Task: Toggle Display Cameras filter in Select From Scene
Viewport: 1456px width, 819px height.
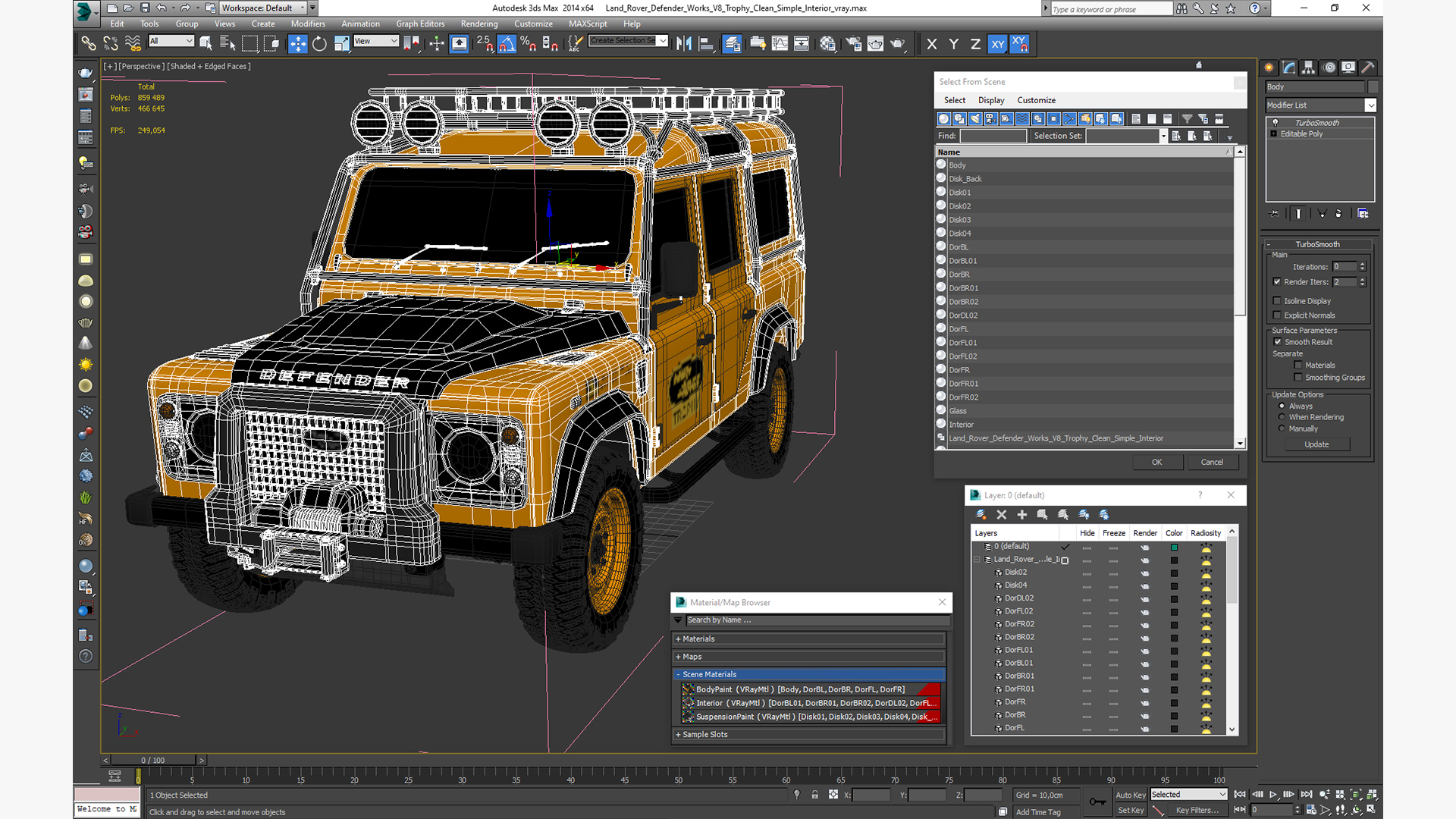Action: (x=991, y=119)
